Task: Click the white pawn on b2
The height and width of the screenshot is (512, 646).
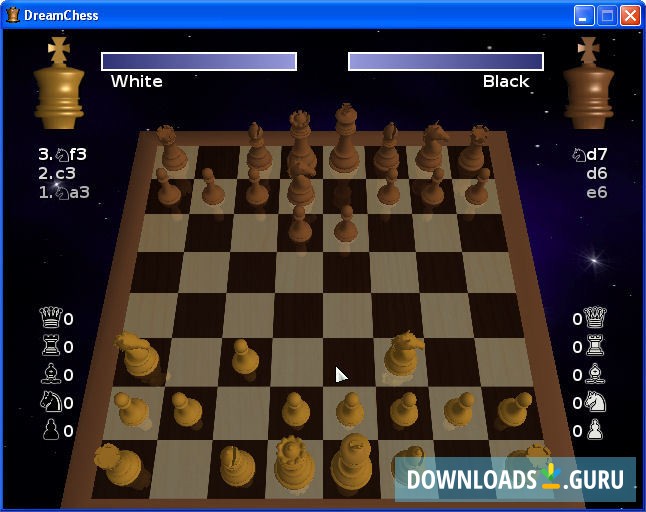Action: pyautogui.click(x=187, y=409)
